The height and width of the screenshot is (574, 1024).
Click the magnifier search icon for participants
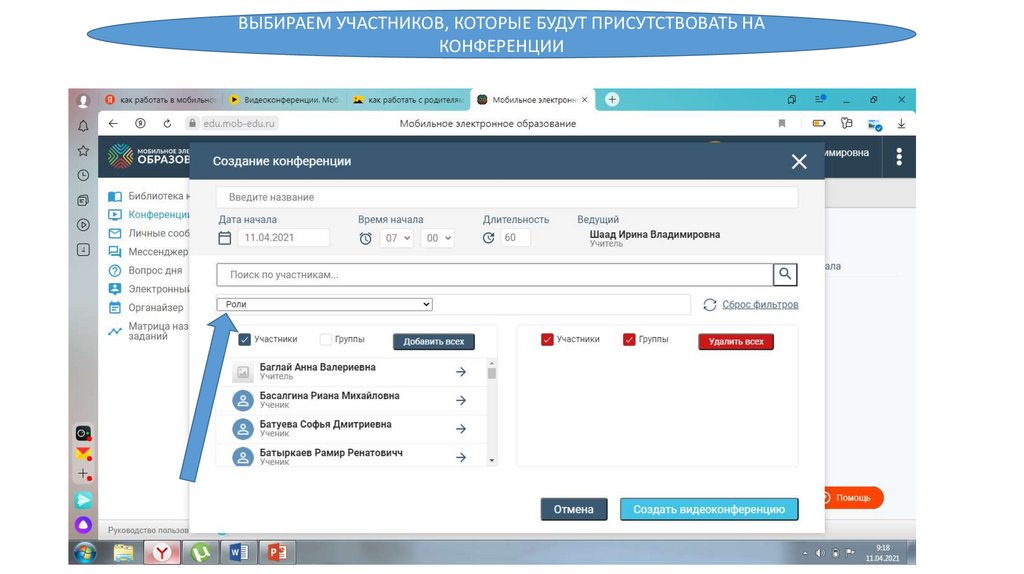click(785, 274)
